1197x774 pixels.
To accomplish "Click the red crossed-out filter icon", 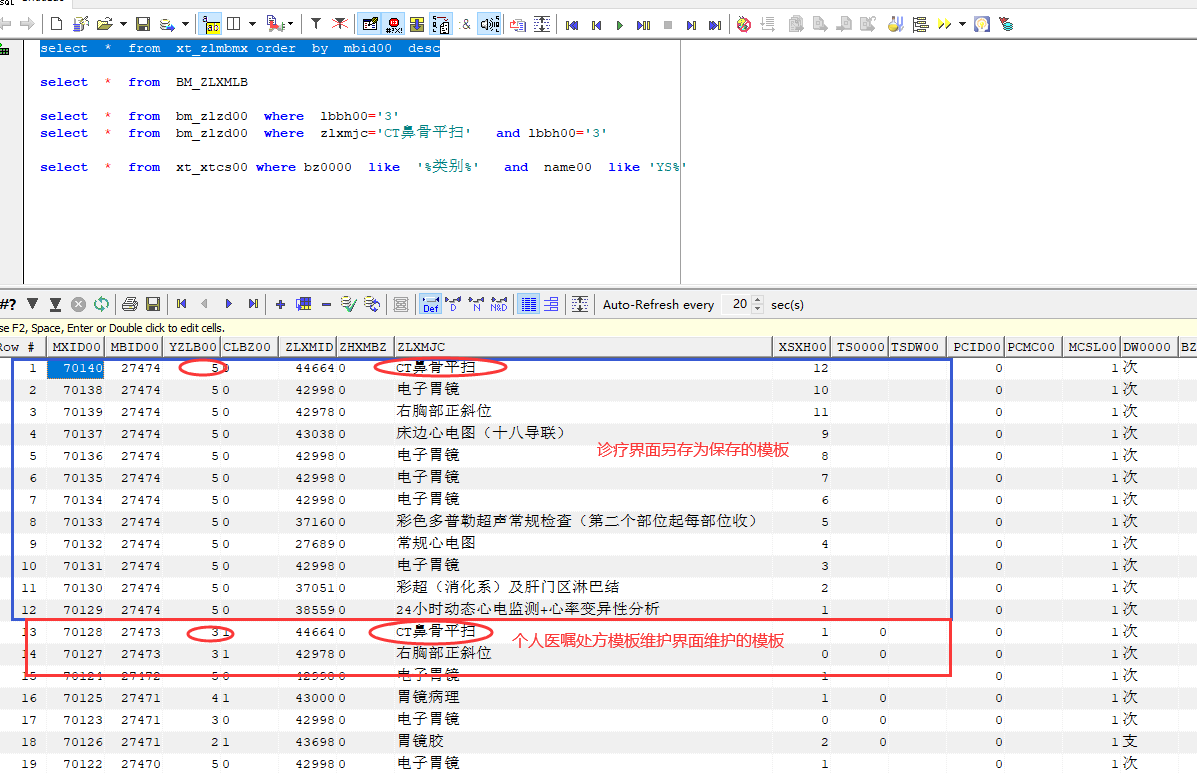I will click(x=340, y=24).
